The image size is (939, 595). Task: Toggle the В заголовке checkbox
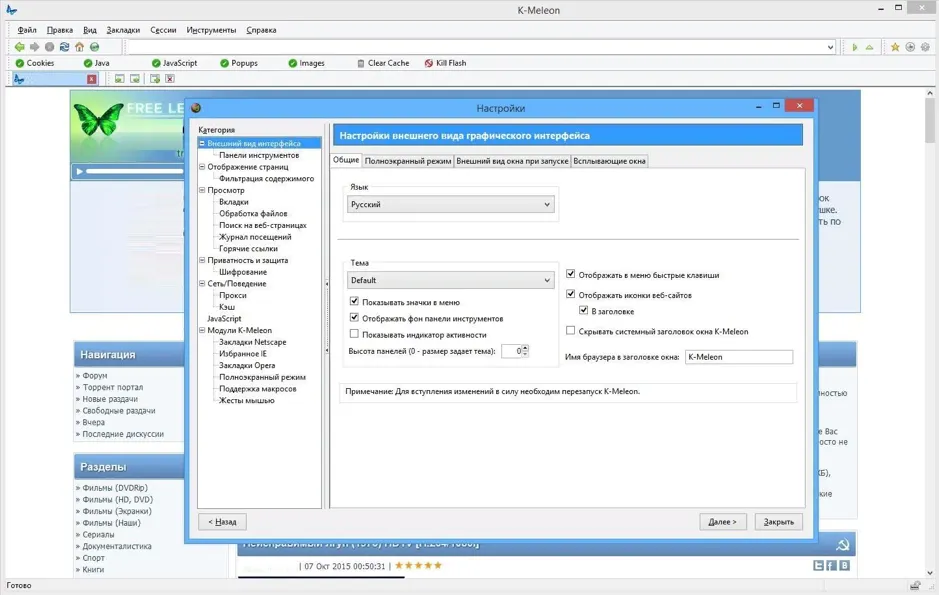(583, 310)
